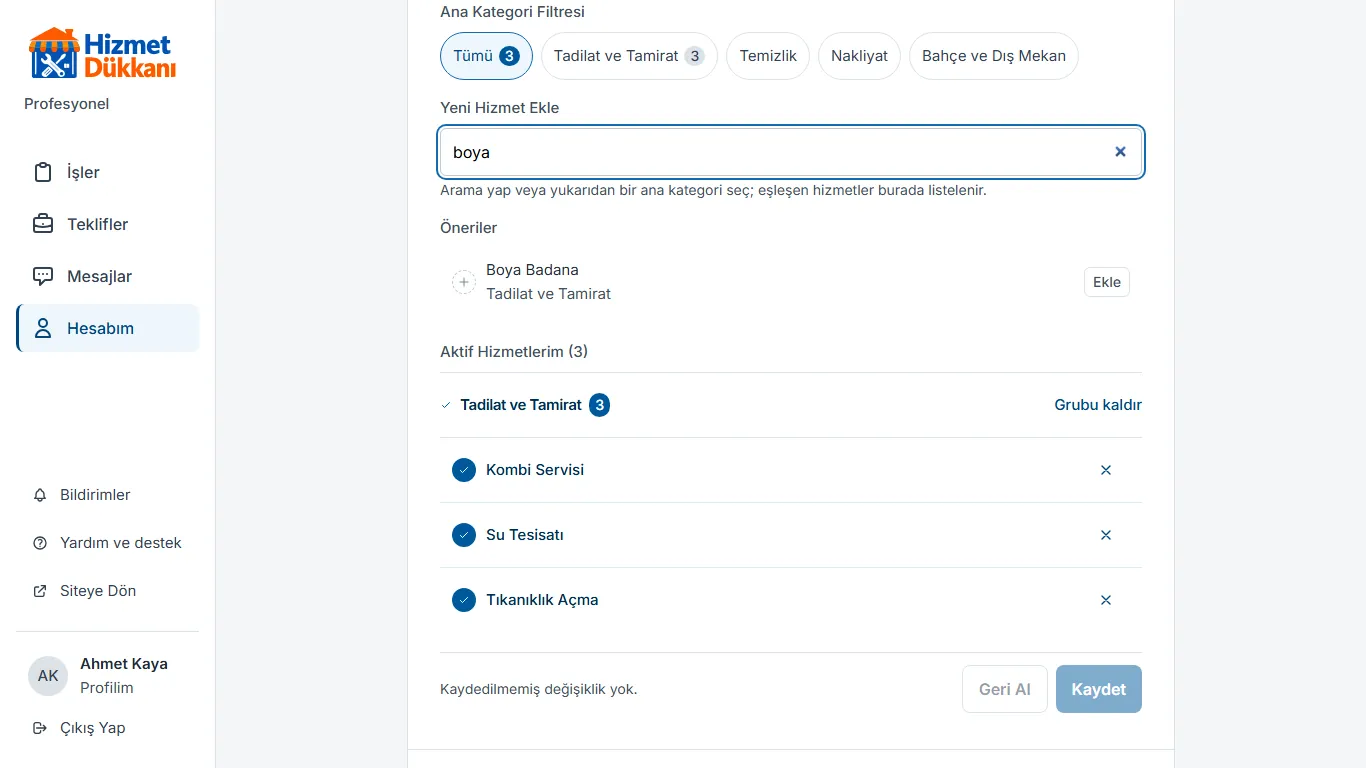This screenshot has width=1366, height=768.
Task: Open the İşler clipboard icon
Action: 43,172
